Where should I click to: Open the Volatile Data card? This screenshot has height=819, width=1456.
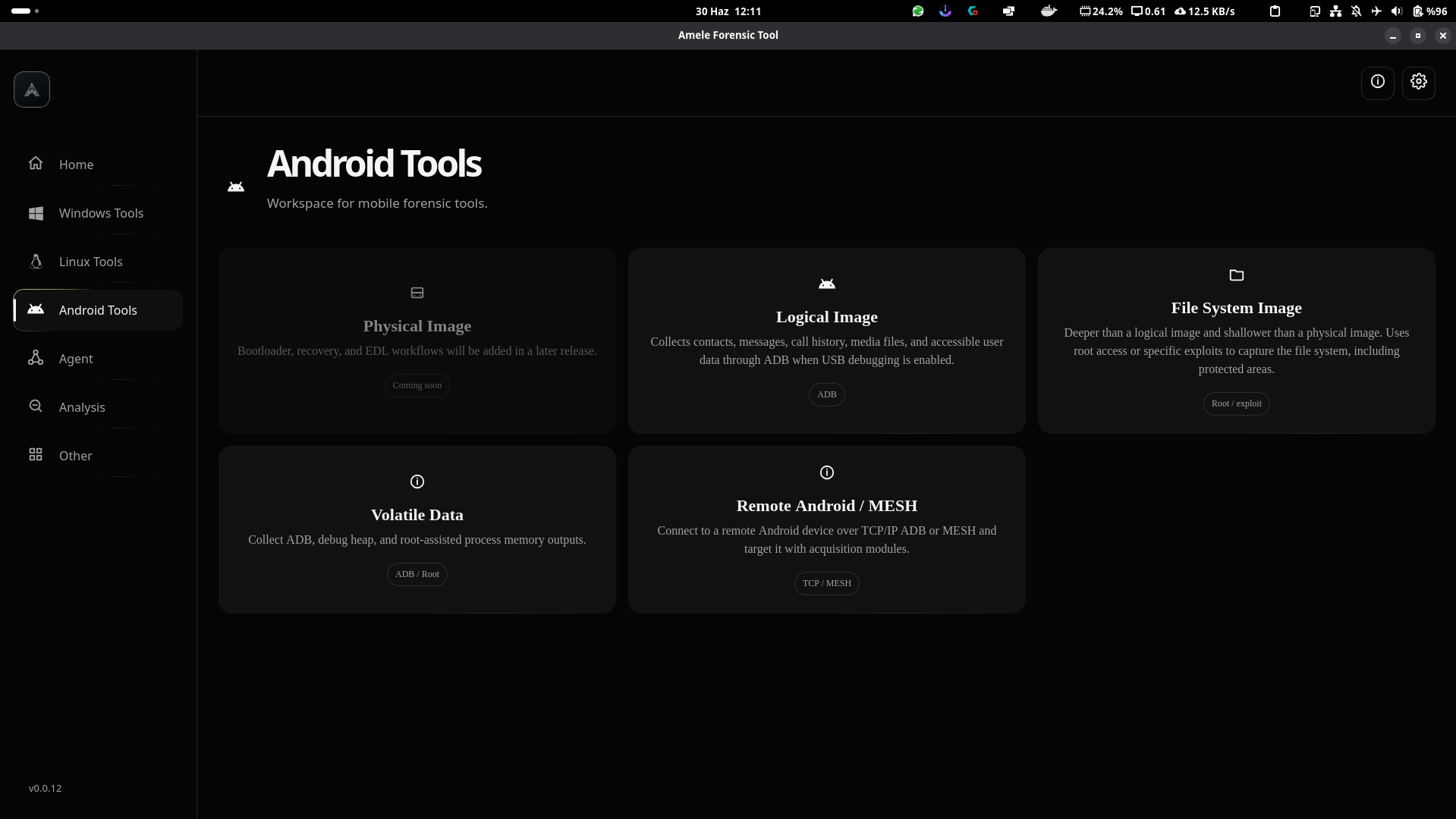click(417, 529)
